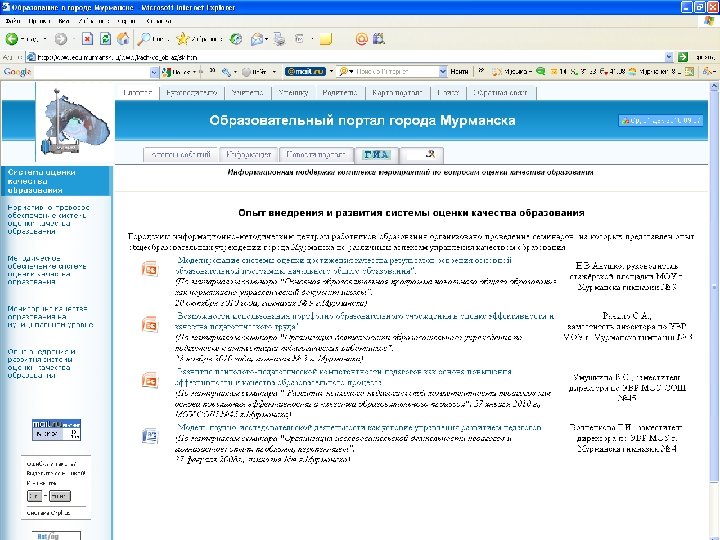The width and height of the screenshot is (720, 540).
Task: Open link Модель научно-исследовательской деятельности
Action: 359,428
